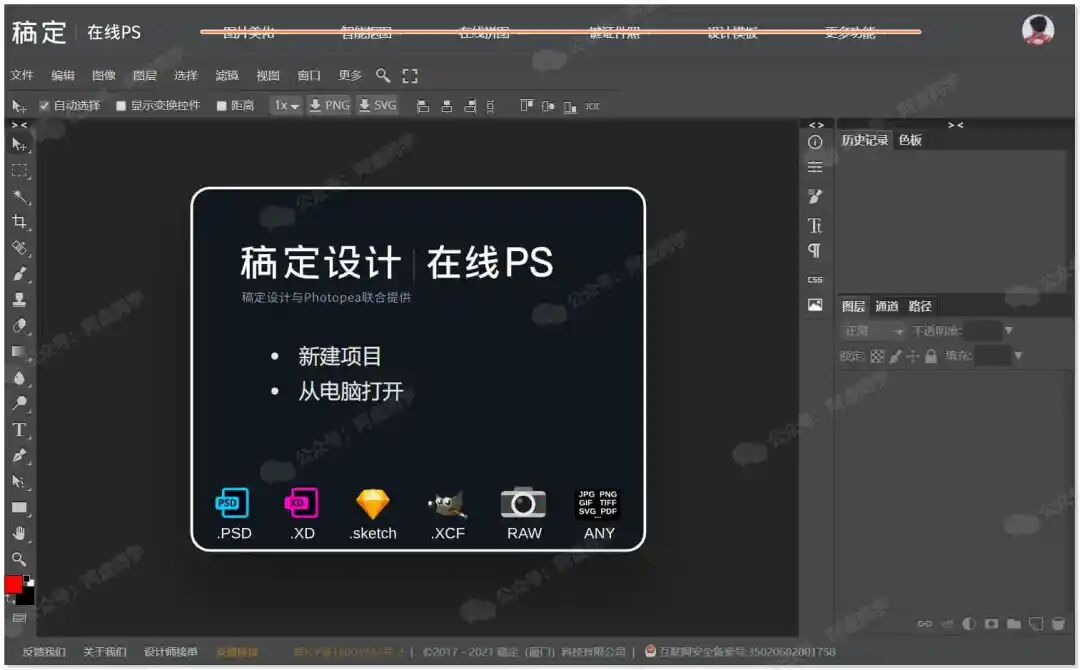The width and height of the screenshot is (1080, 670).
Task: Collapse the left toolbar arrows
Action: click(19, 125)
